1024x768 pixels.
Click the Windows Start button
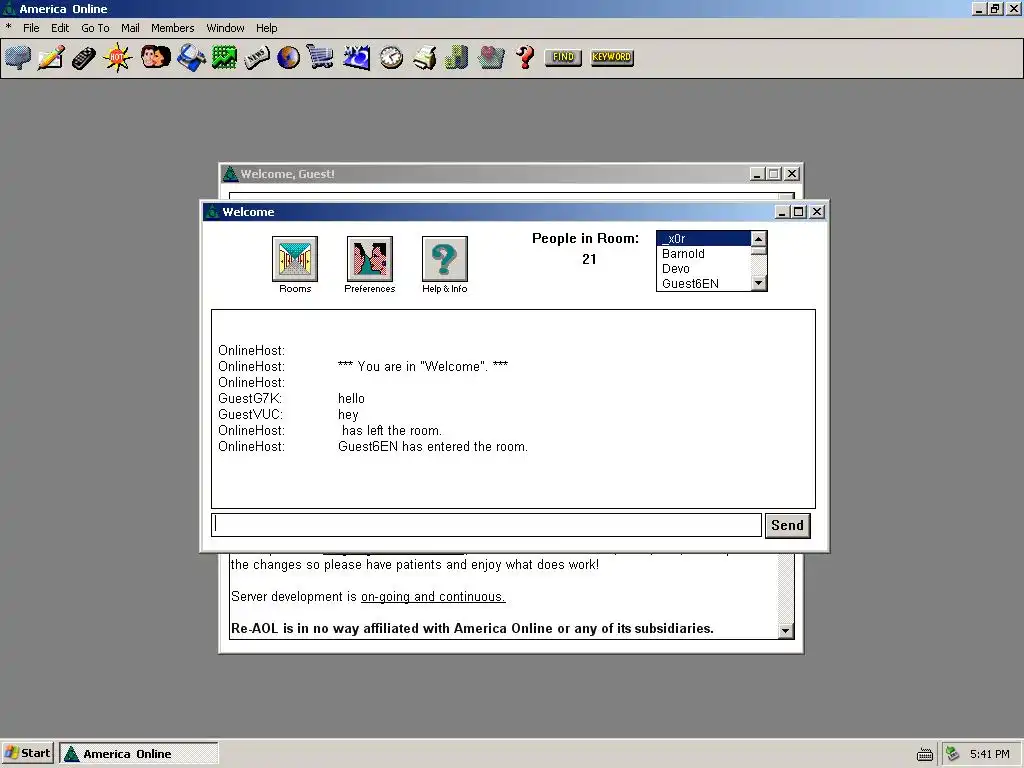pos(27,754)
